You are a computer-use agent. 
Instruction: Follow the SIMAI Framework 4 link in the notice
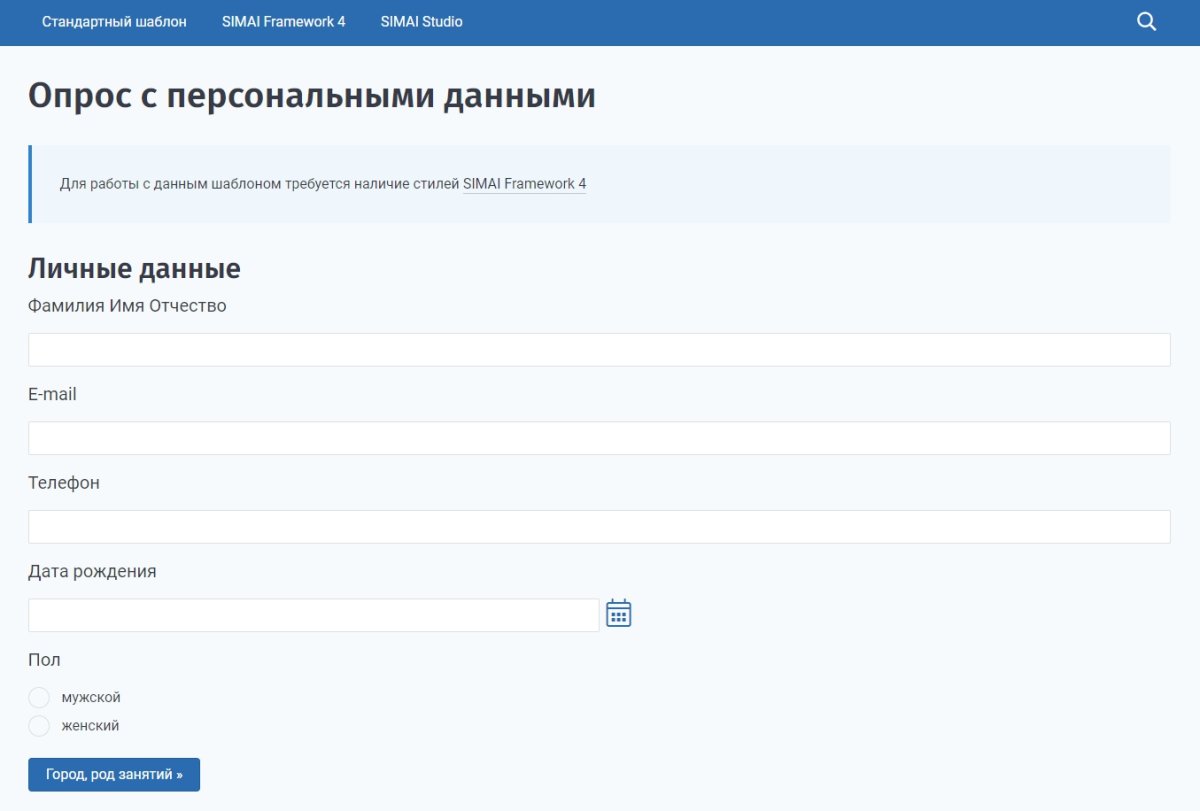[x=524, y=183]
